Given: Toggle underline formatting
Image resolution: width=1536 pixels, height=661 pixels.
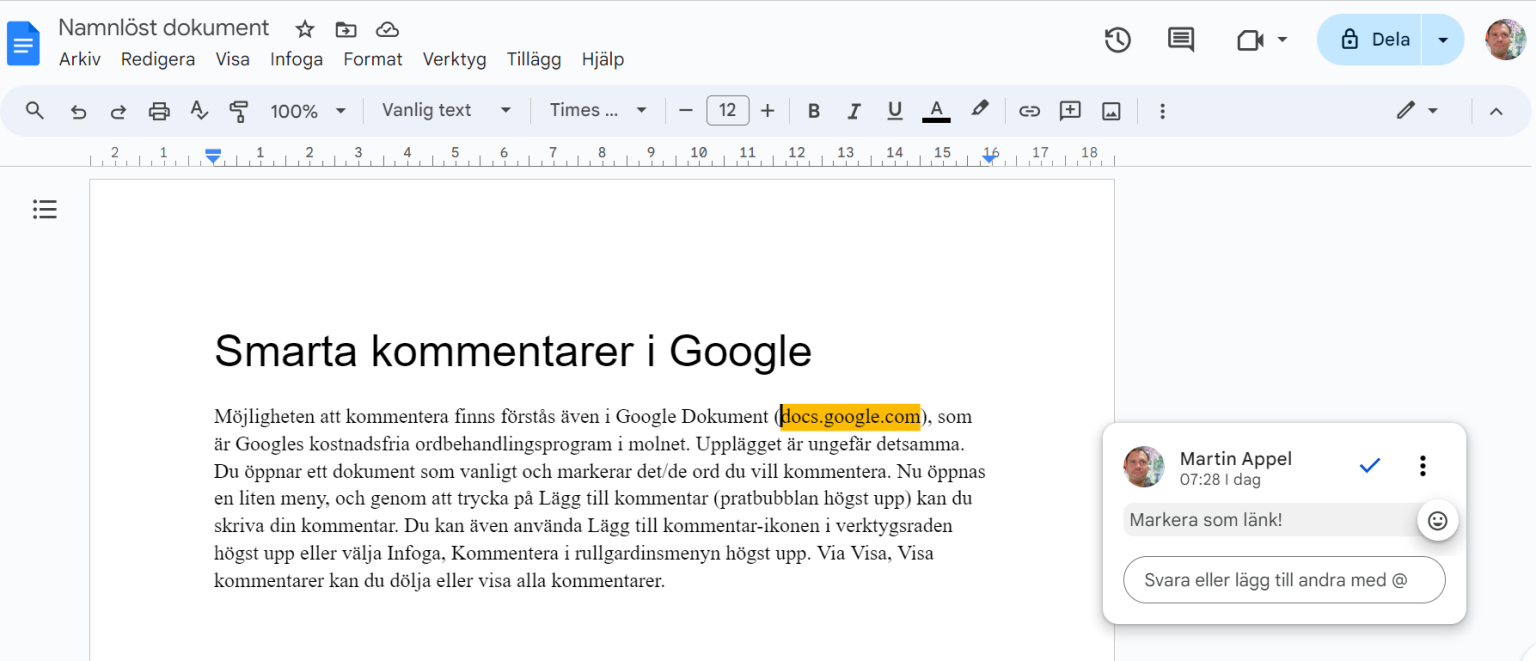Looking at the screenshot, I should point(894,110).
